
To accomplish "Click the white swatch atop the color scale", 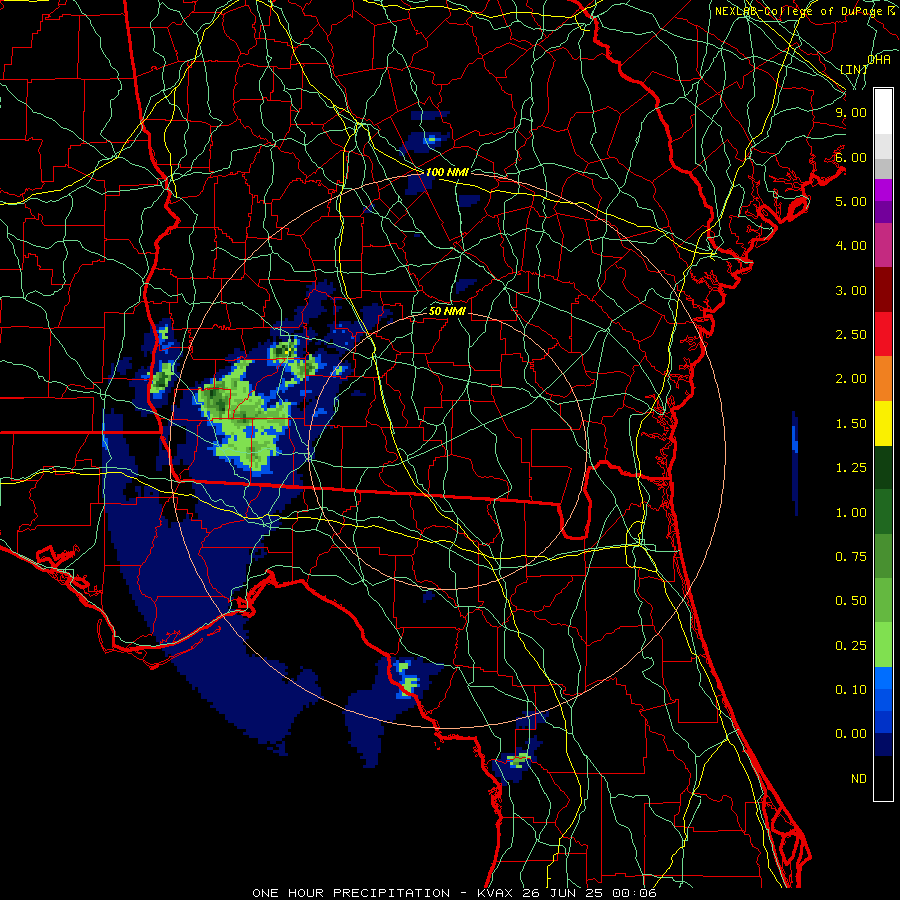I will (x=883, y=111).
